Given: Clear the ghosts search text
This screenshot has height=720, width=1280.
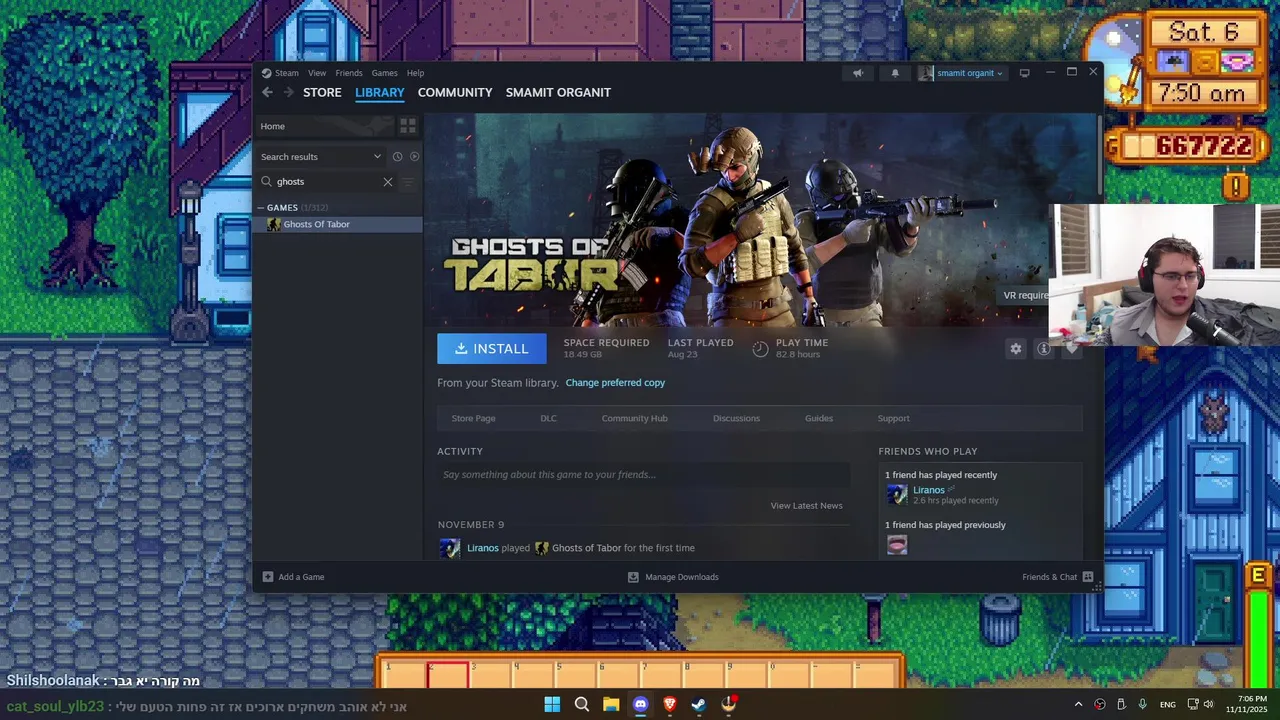Looking at the screenshot, I should click(388, 182).
